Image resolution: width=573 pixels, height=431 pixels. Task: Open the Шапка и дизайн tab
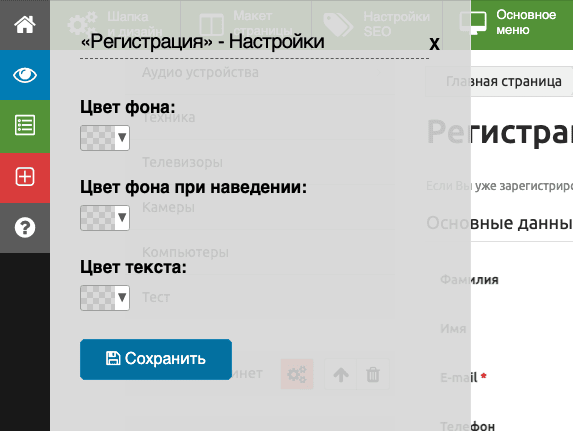pos(115,24)
